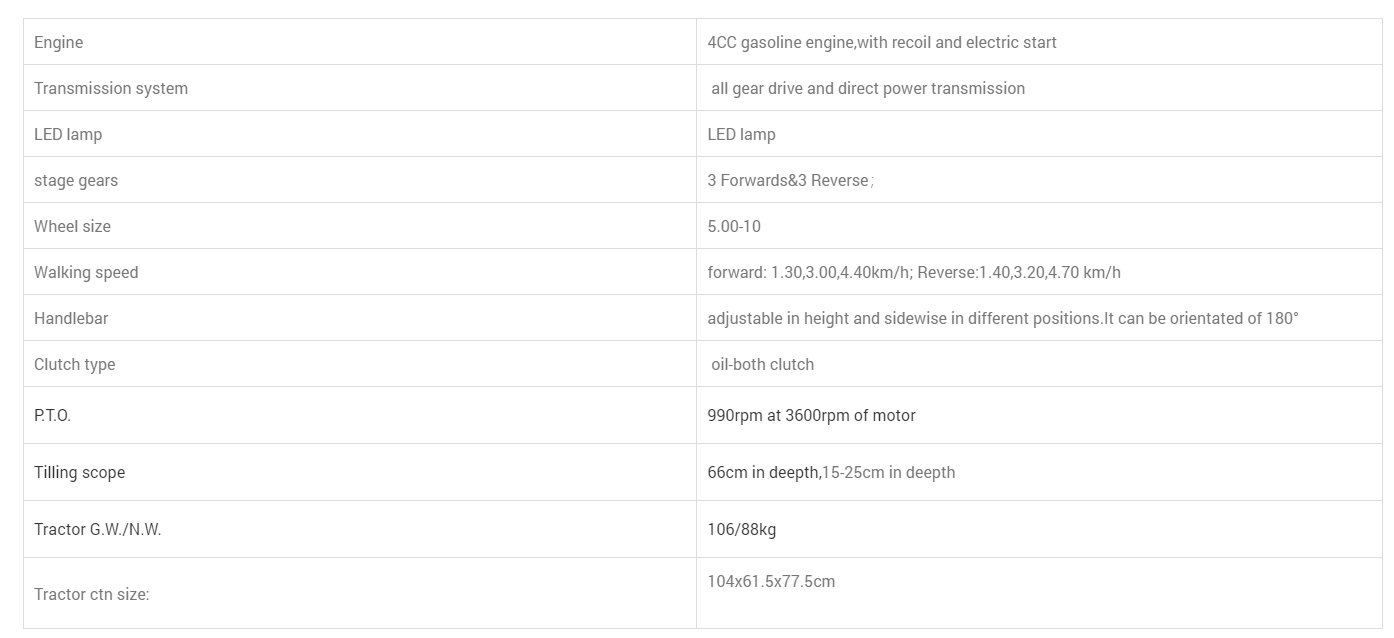Image resolution: width=1394 pixels, height=638 pixels.
Task: Select the "990rpm at 3600rpm of motor" value
Action: coord(811,415)
